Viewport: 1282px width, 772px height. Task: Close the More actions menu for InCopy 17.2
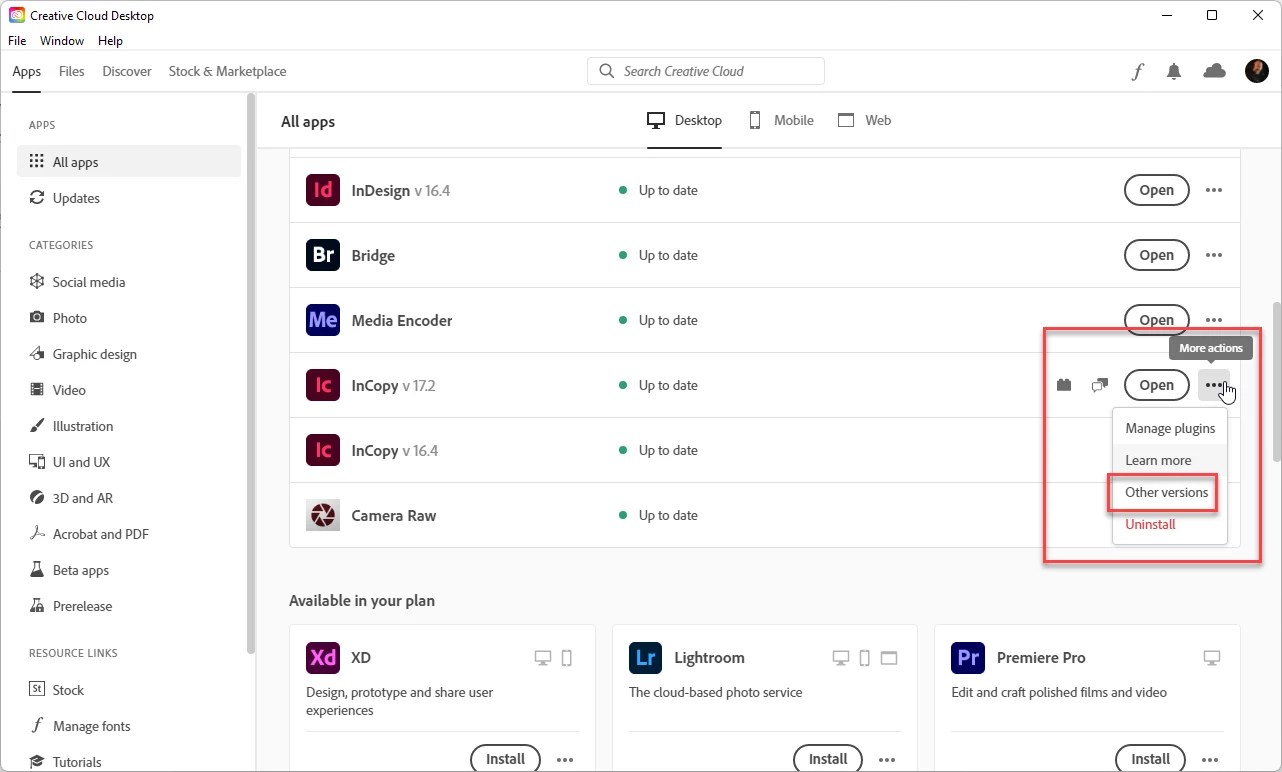click(x=1214, y=385)
